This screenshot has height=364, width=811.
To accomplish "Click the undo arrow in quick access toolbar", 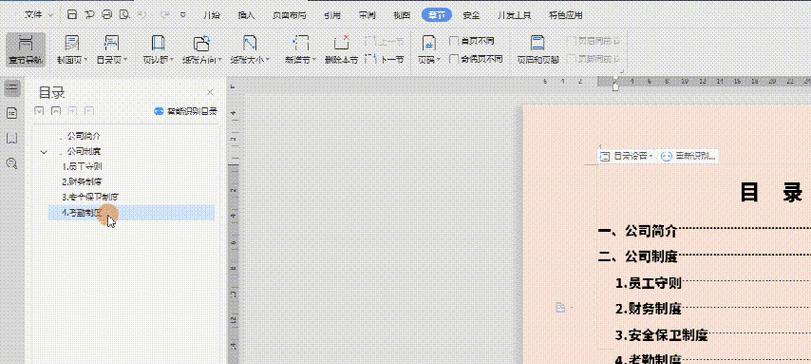I will [x=142, y=15].
